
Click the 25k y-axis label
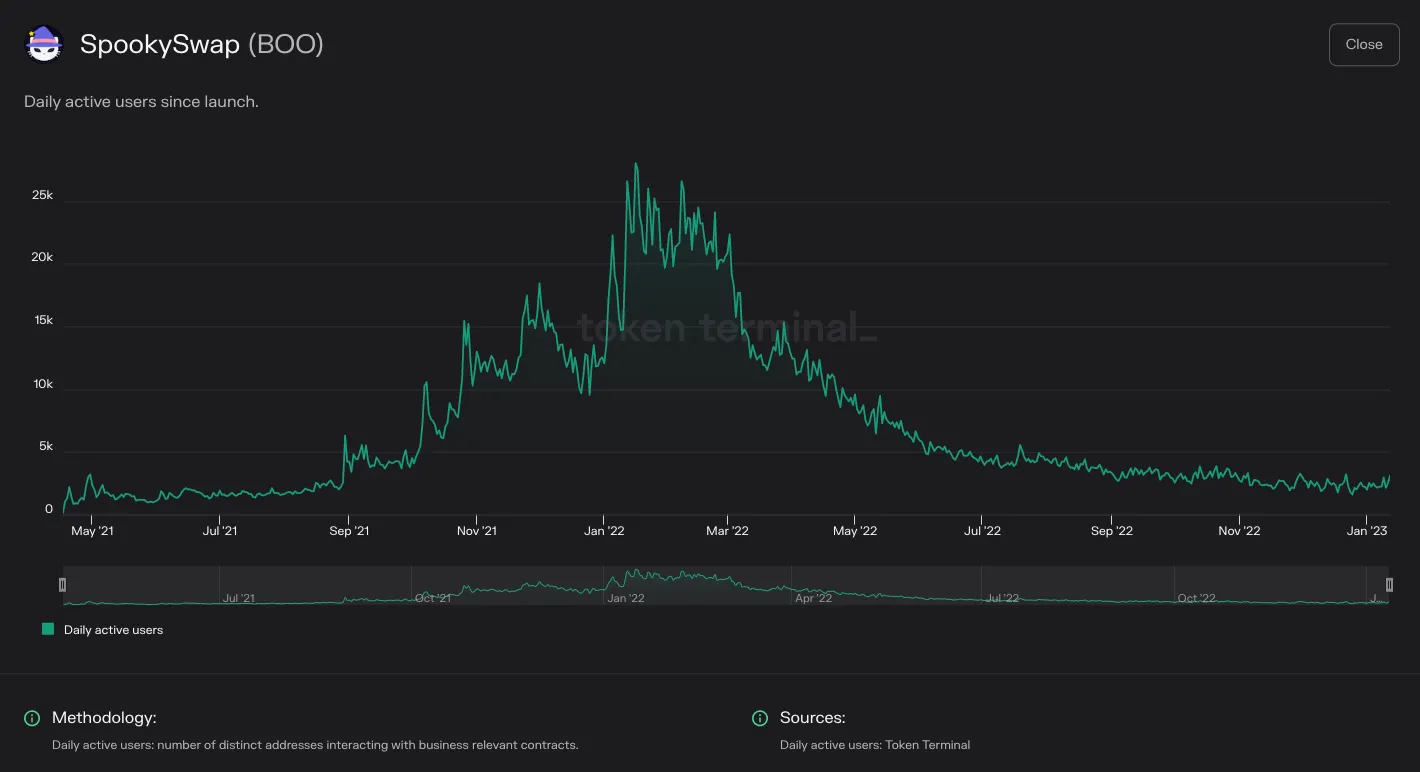tap(42, 195)
